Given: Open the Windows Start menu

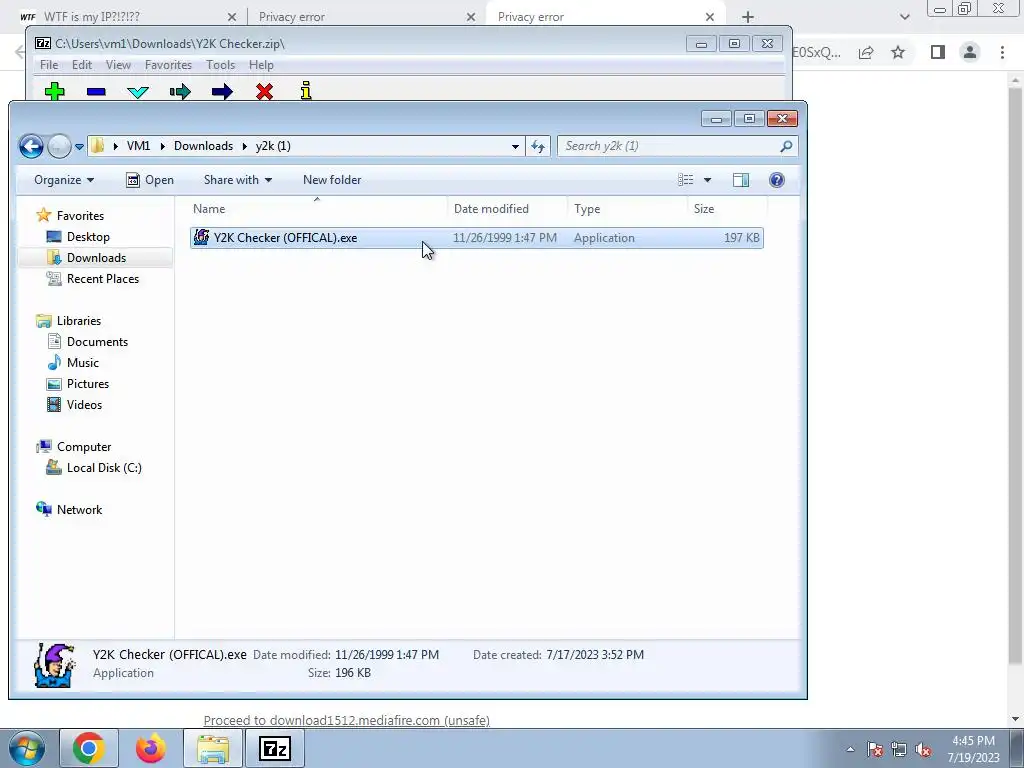Looking at the screenshot, I should point(26,748).
